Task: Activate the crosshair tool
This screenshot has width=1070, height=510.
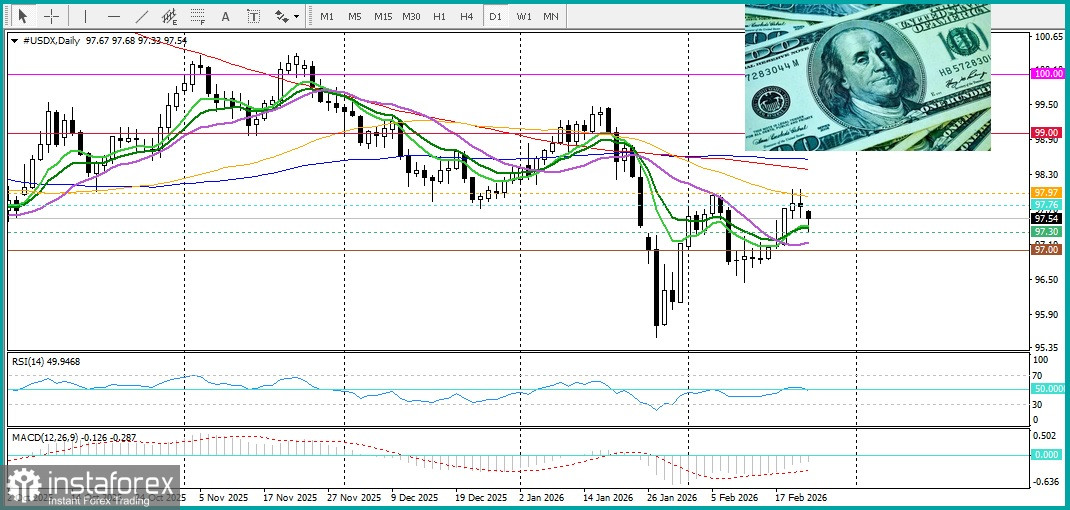Action: (51, 16)
